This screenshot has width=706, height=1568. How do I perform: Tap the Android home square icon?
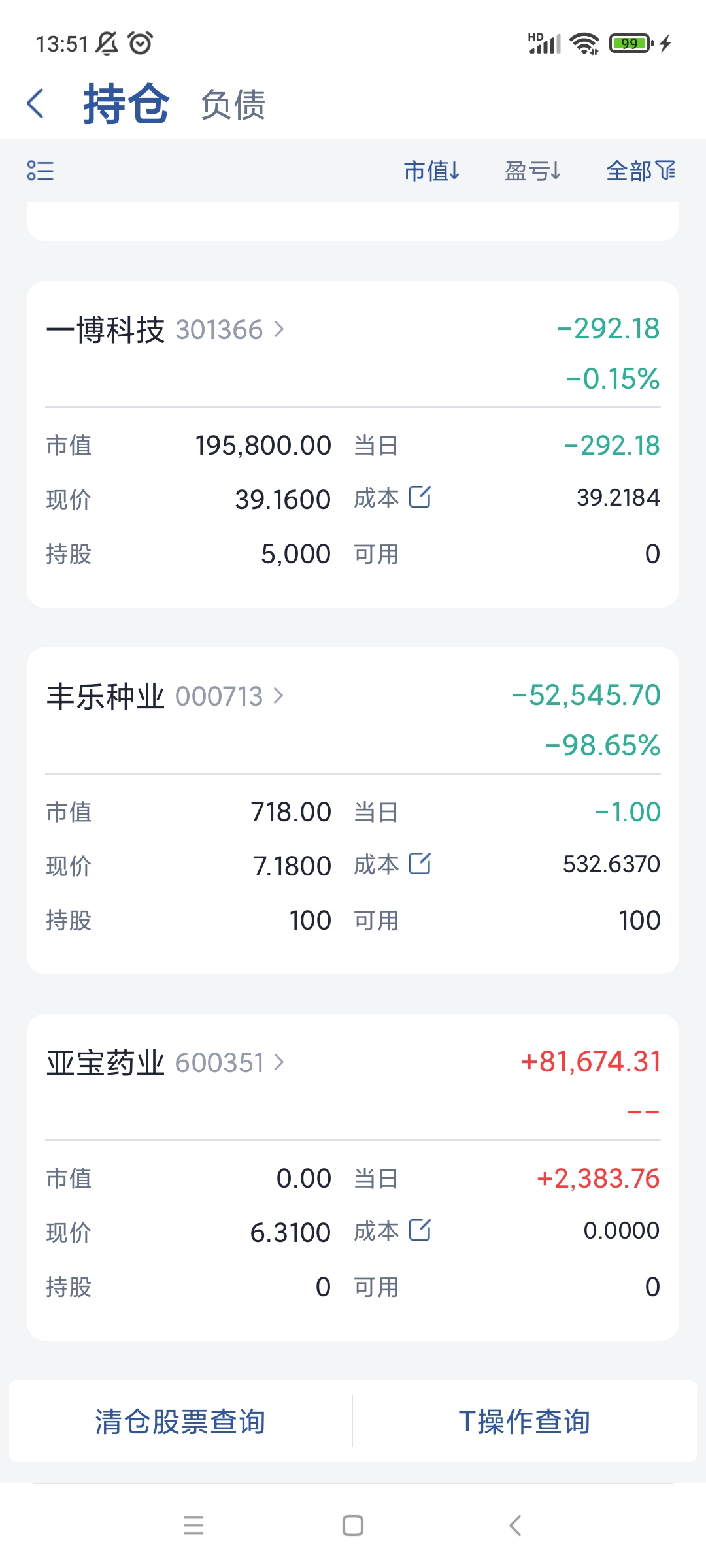[353, 1526]
